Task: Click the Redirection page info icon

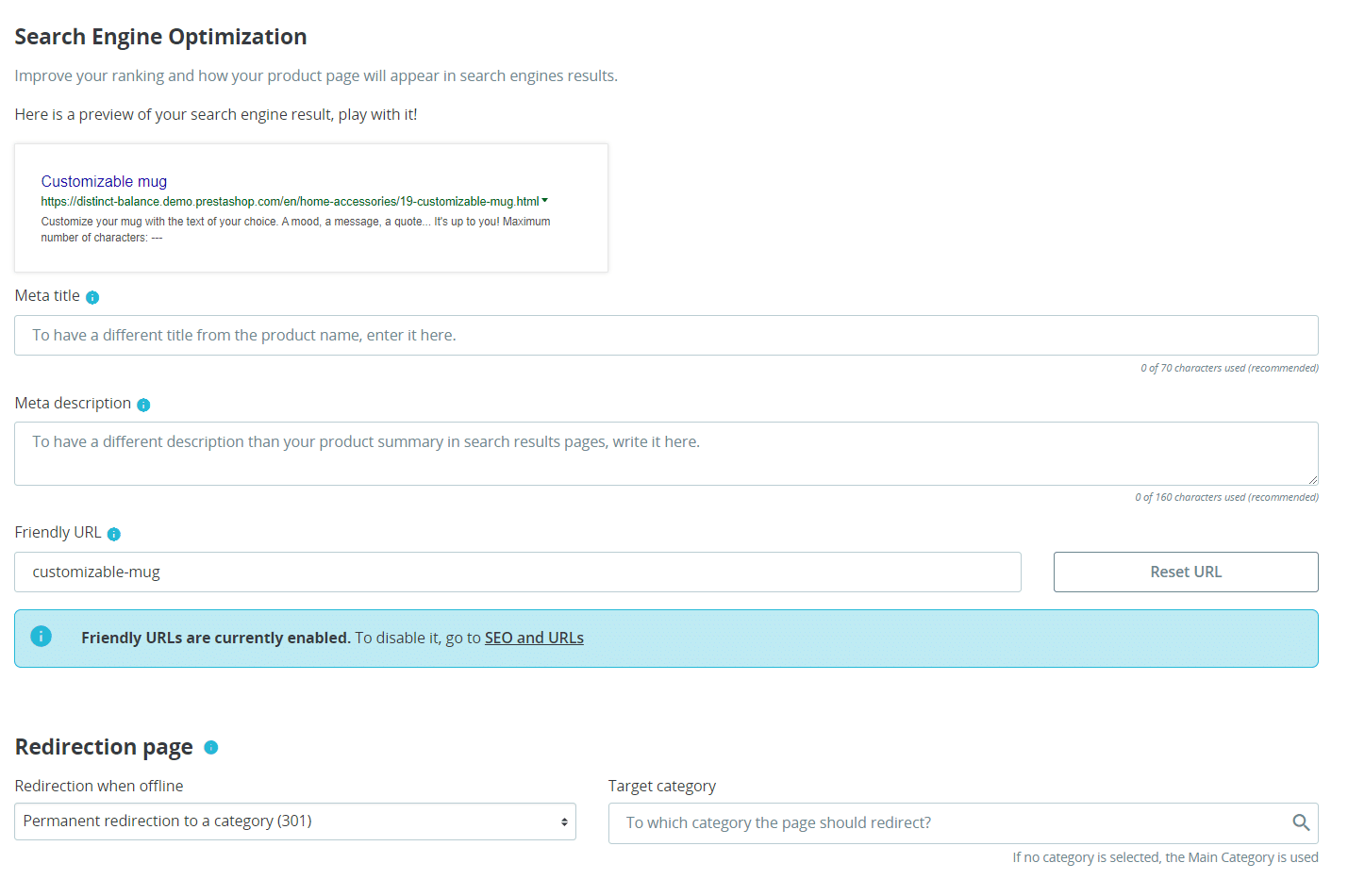Action: pos(211,747)
